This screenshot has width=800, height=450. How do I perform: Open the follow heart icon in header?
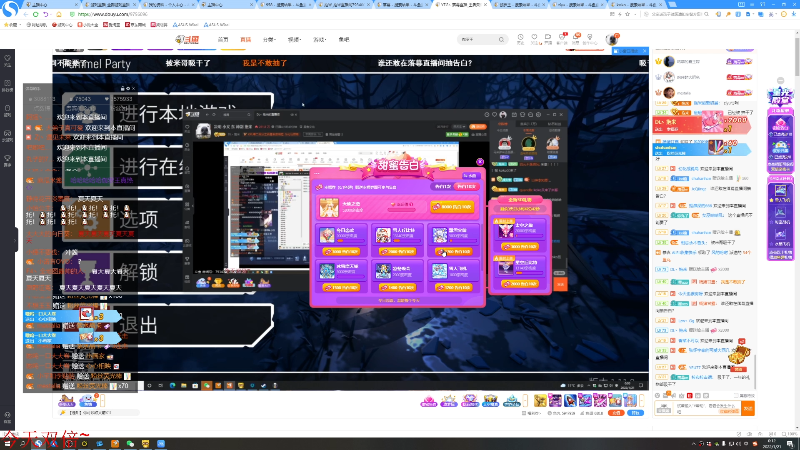pyautogui.click(x=534, y=38)
